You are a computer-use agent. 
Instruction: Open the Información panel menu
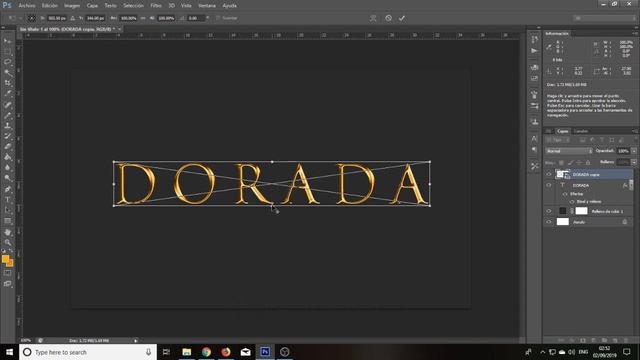(x=634, y=33)
